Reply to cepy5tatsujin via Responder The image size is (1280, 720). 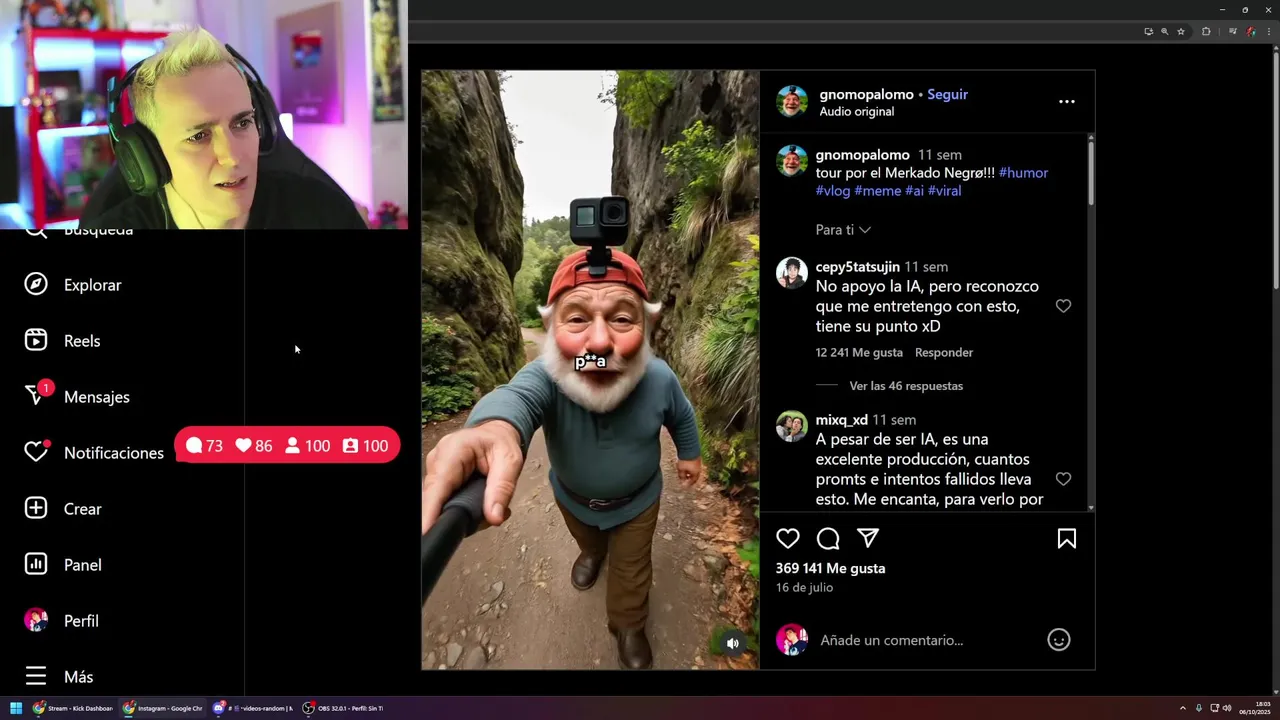coord(944,352)
